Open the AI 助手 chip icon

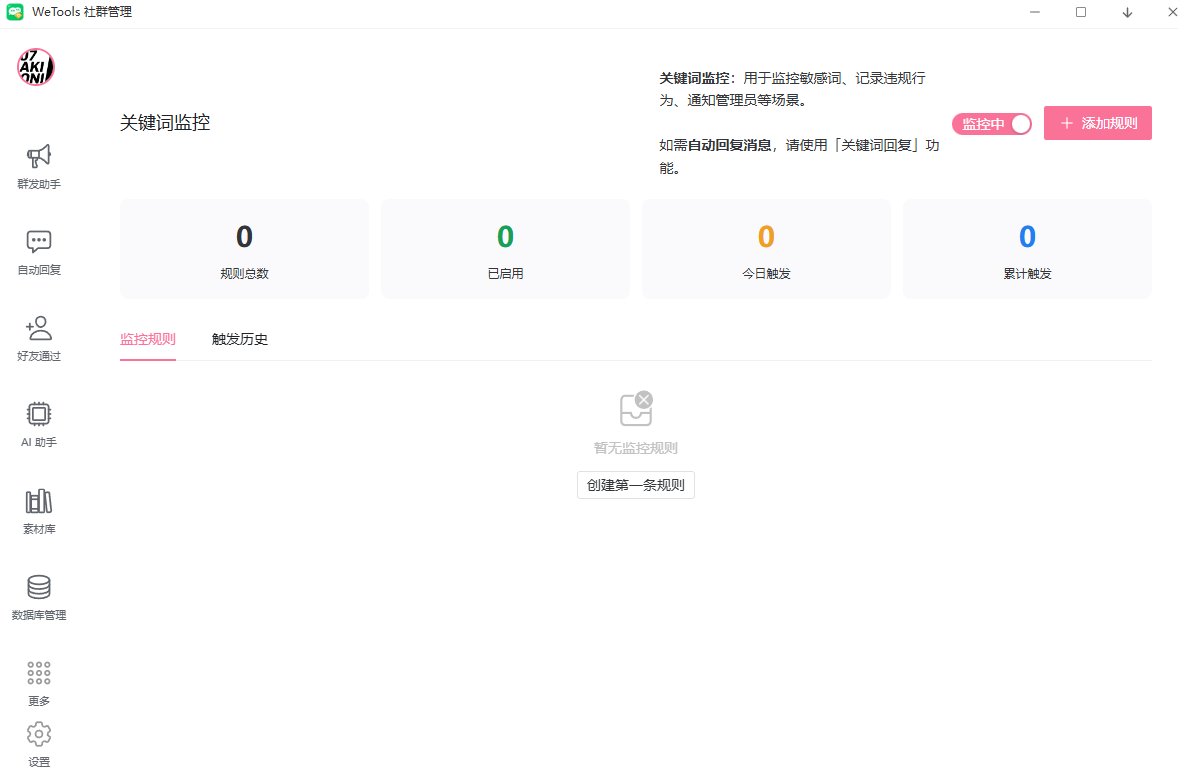pyautogui.click(x=39, y=414)
